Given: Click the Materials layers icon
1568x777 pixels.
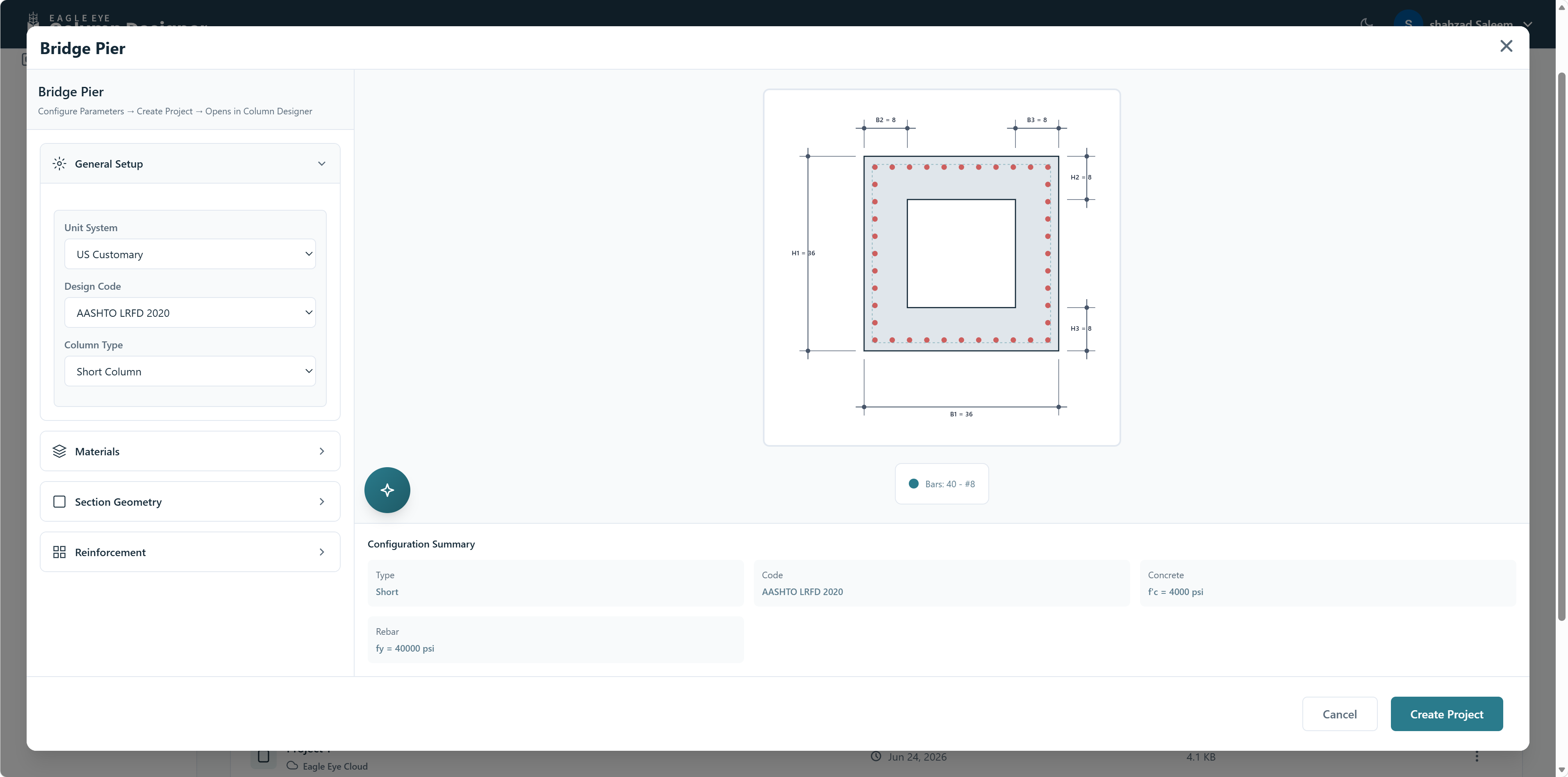Looking at the screenshot, I should click(x=59, y=452).
